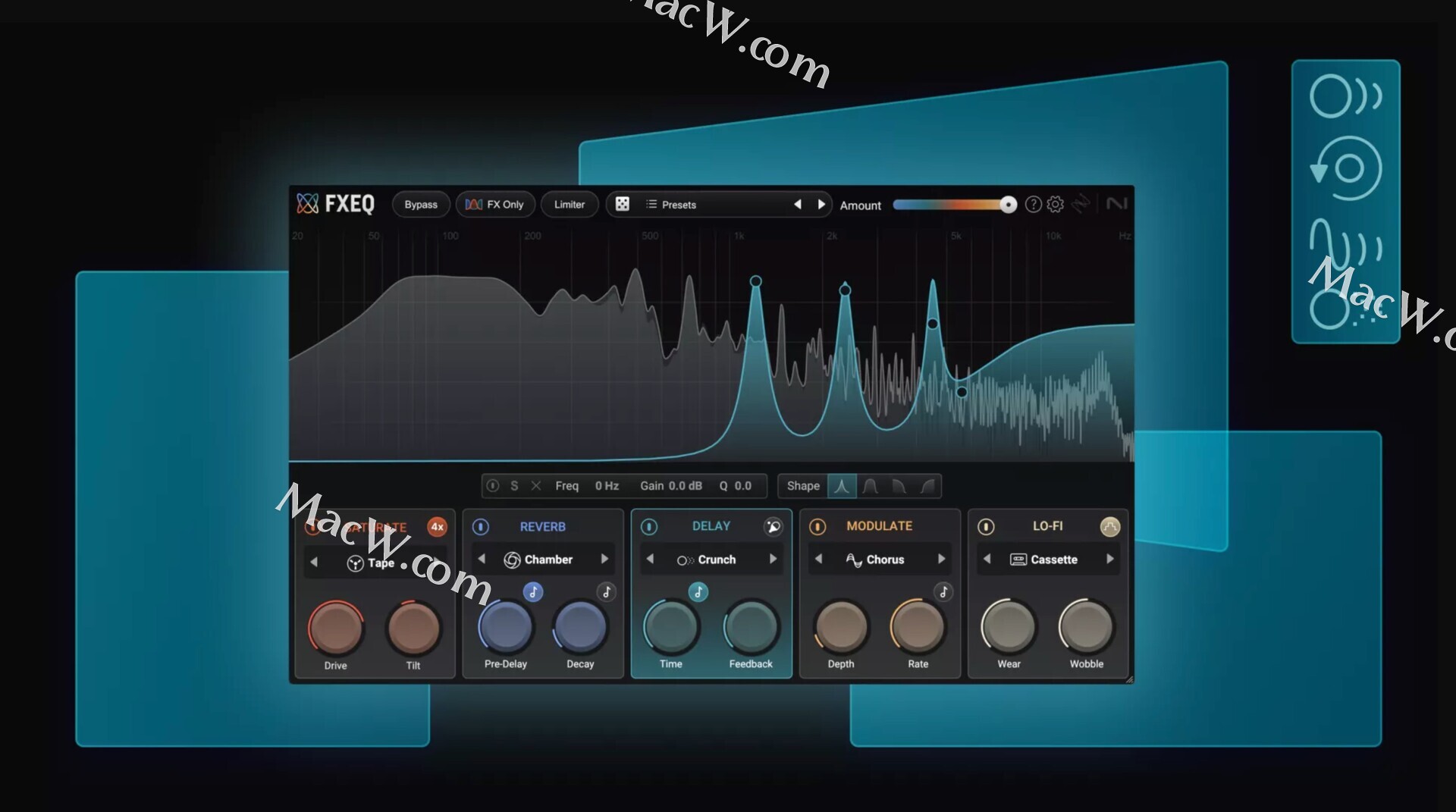Toggle tempo sync note above Pre-Delay
Image resolution: width=1456 pixels, height=812 pixels.
coord(533,592)
